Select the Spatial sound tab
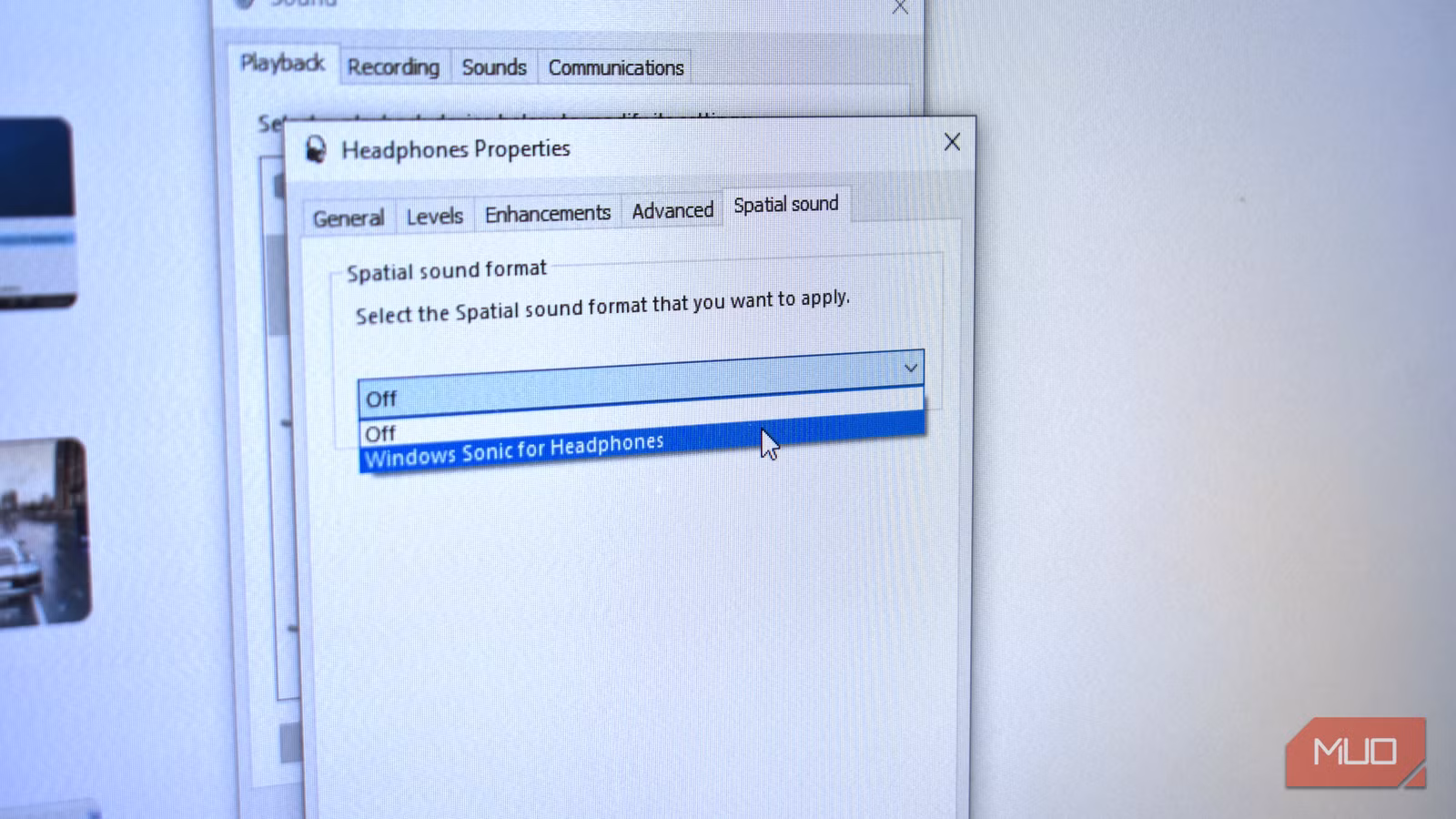Viewport: 1456px width, 819px height. click(786, 205)
